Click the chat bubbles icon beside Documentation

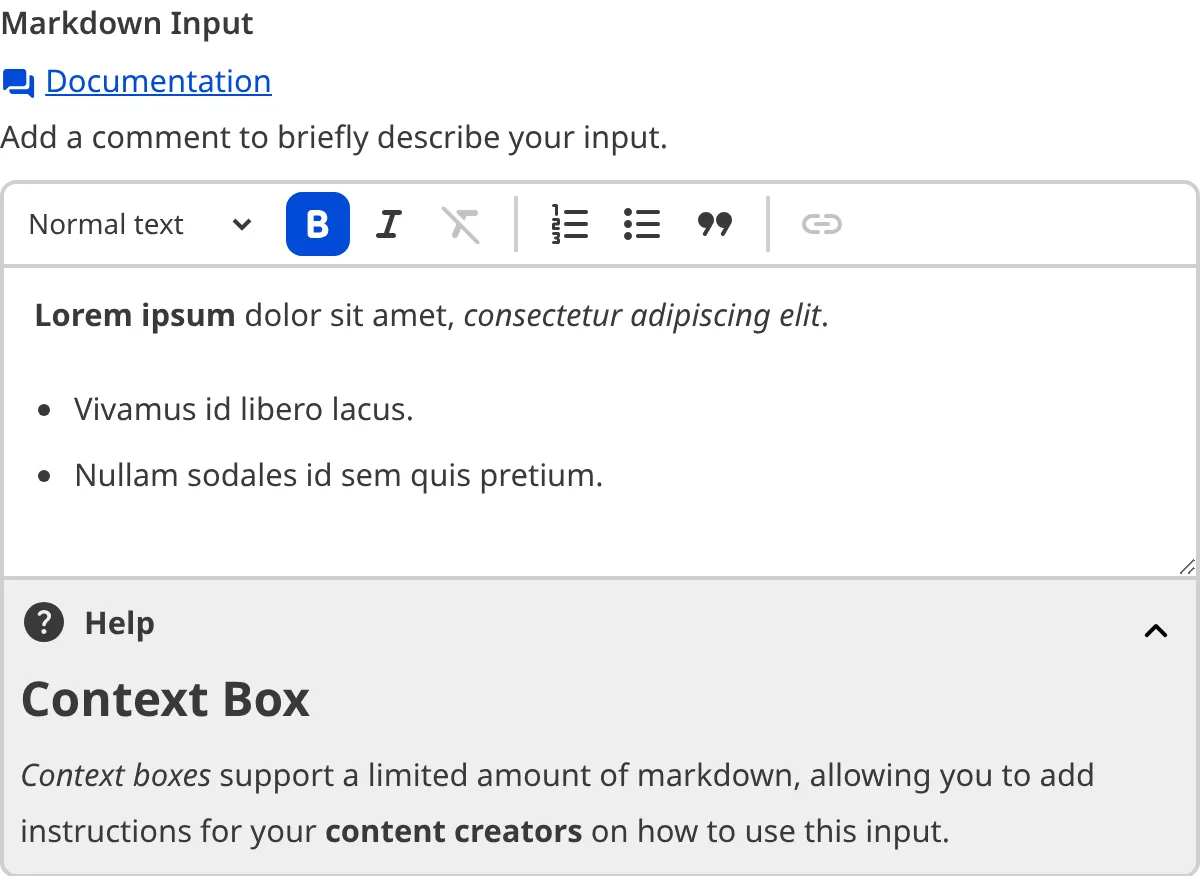(x=19, y=83)
